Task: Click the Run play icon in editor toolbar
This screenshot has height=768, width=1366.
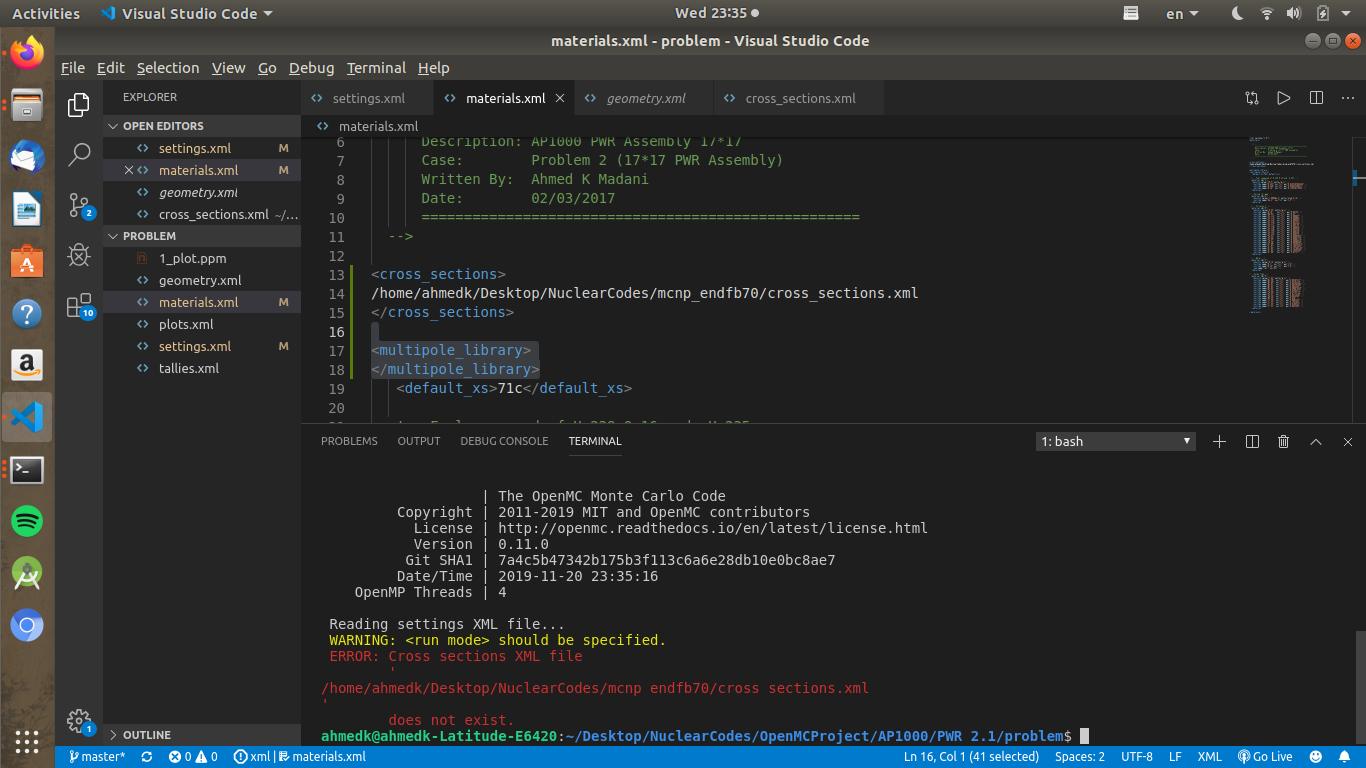Action: 1283,98
